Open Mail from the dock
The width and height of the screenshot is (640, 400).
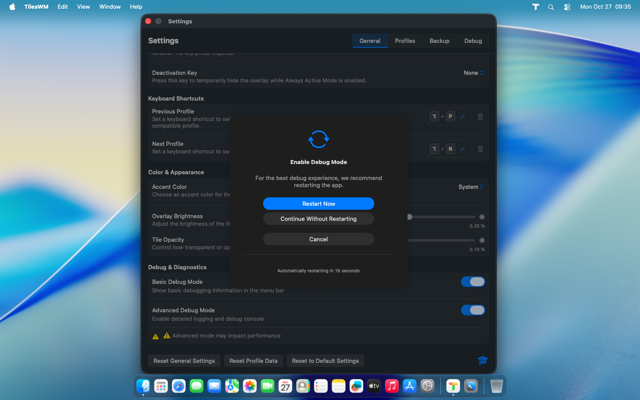(214, 386)
